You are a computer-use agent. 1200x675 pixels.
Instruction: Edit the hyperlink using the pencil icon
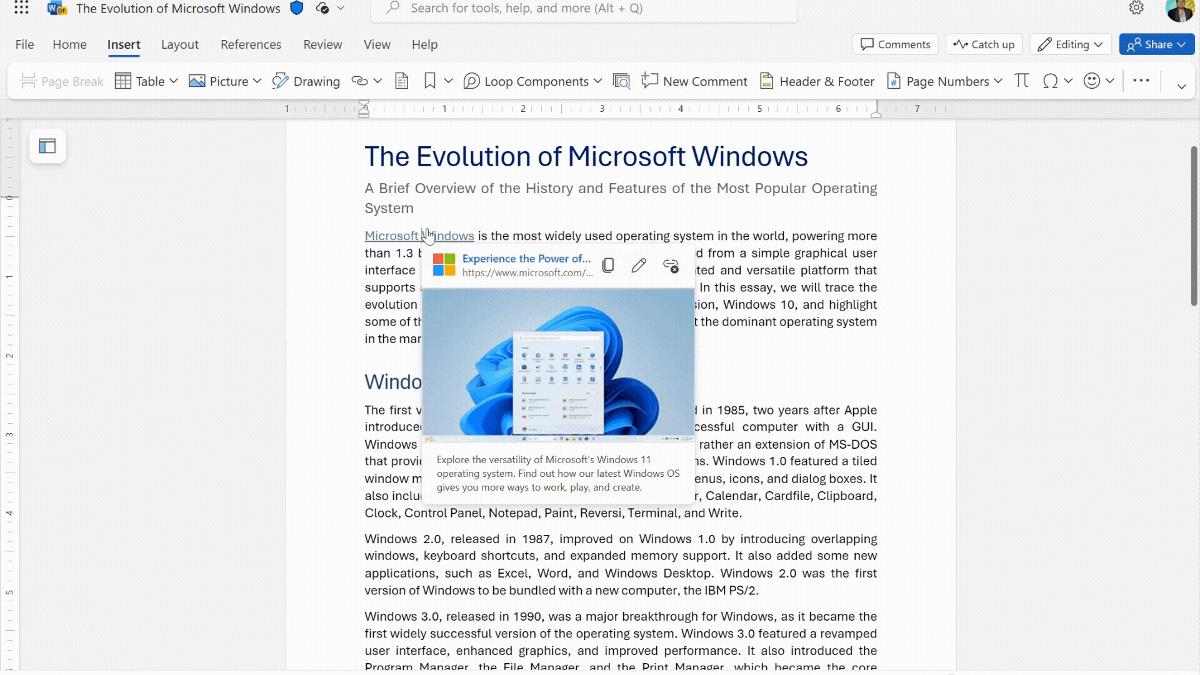pyautogui.click(x=639, y=265)
